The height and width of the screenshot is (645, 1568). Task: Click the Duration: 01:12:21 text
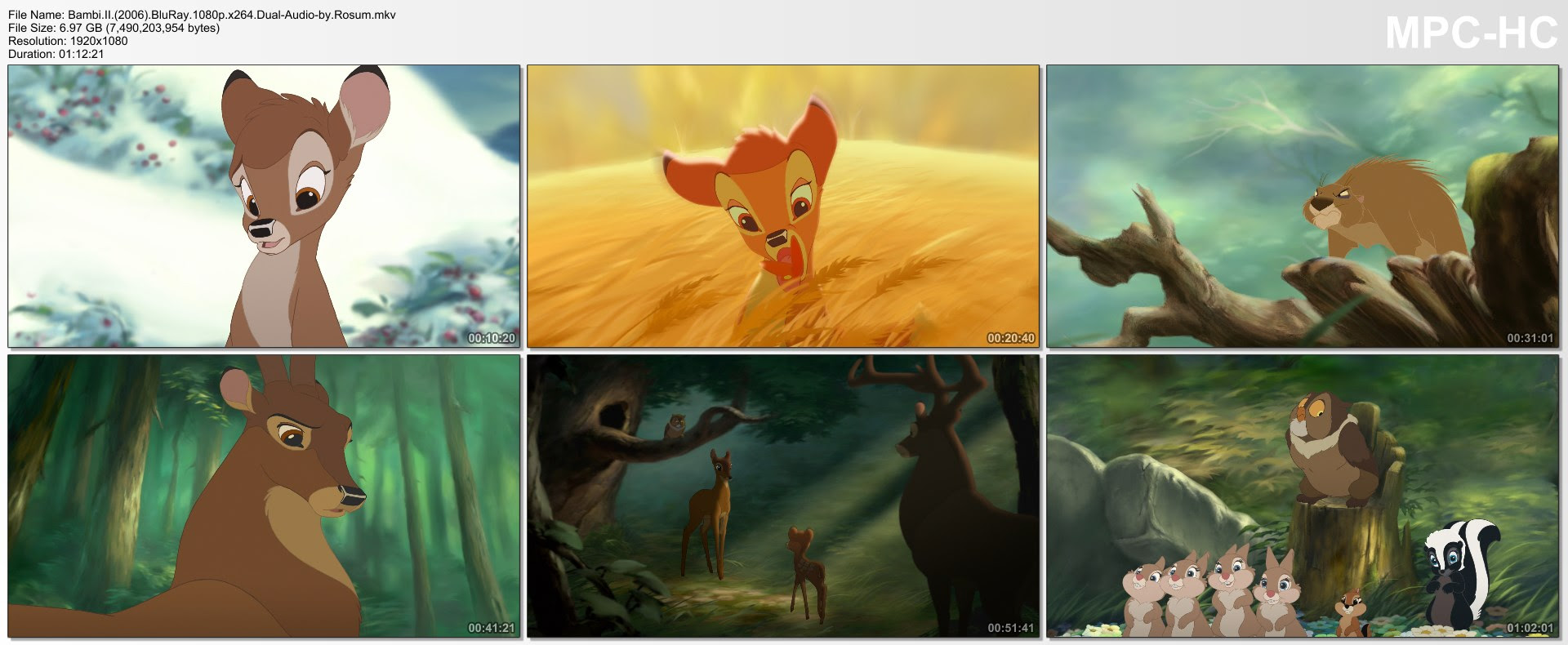[56, 54]
